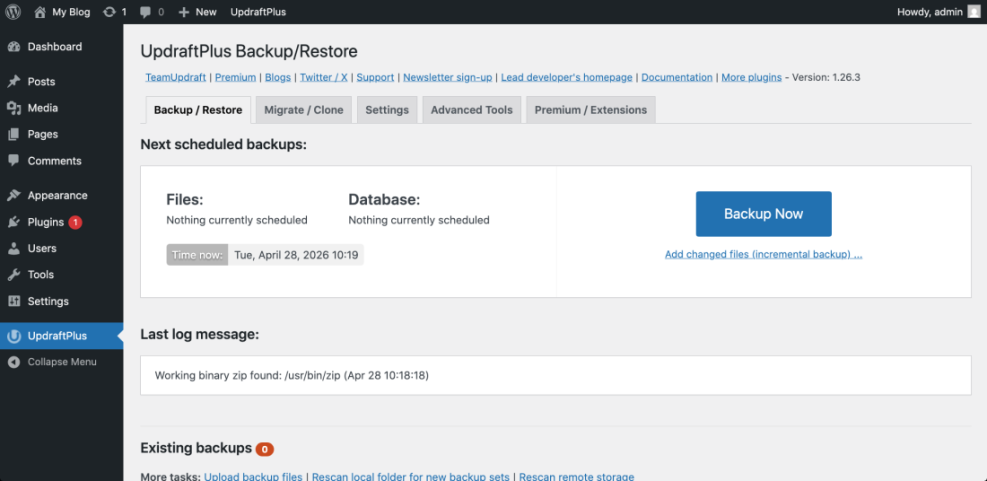Click the admin avatar icon
987x481 pixels.
[974, 12]
